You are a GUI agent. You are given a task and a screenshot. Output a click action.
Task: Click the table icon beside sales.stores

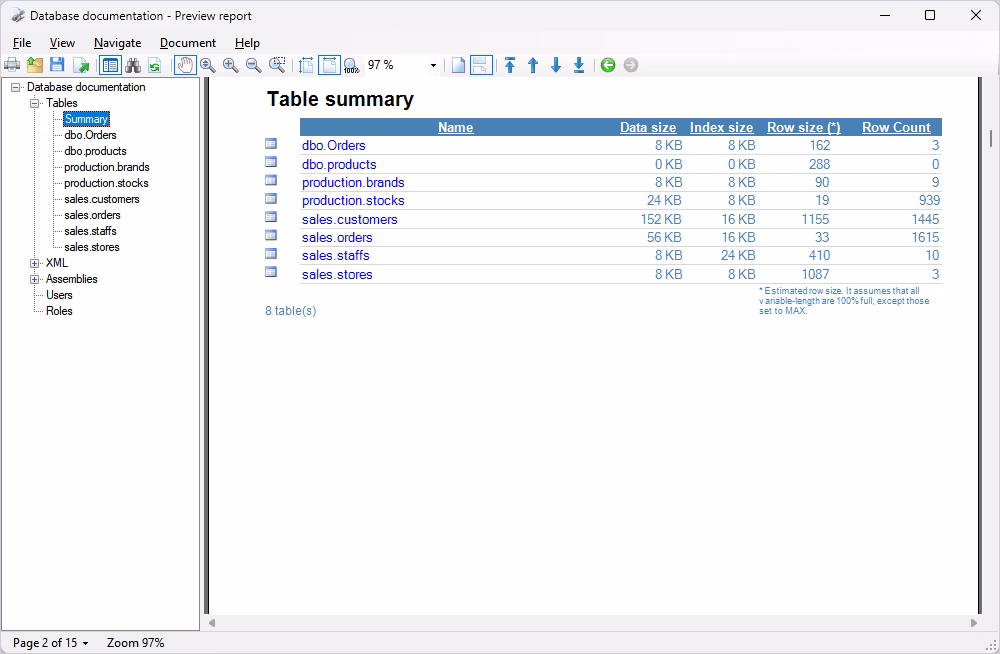tap(271, 272)
